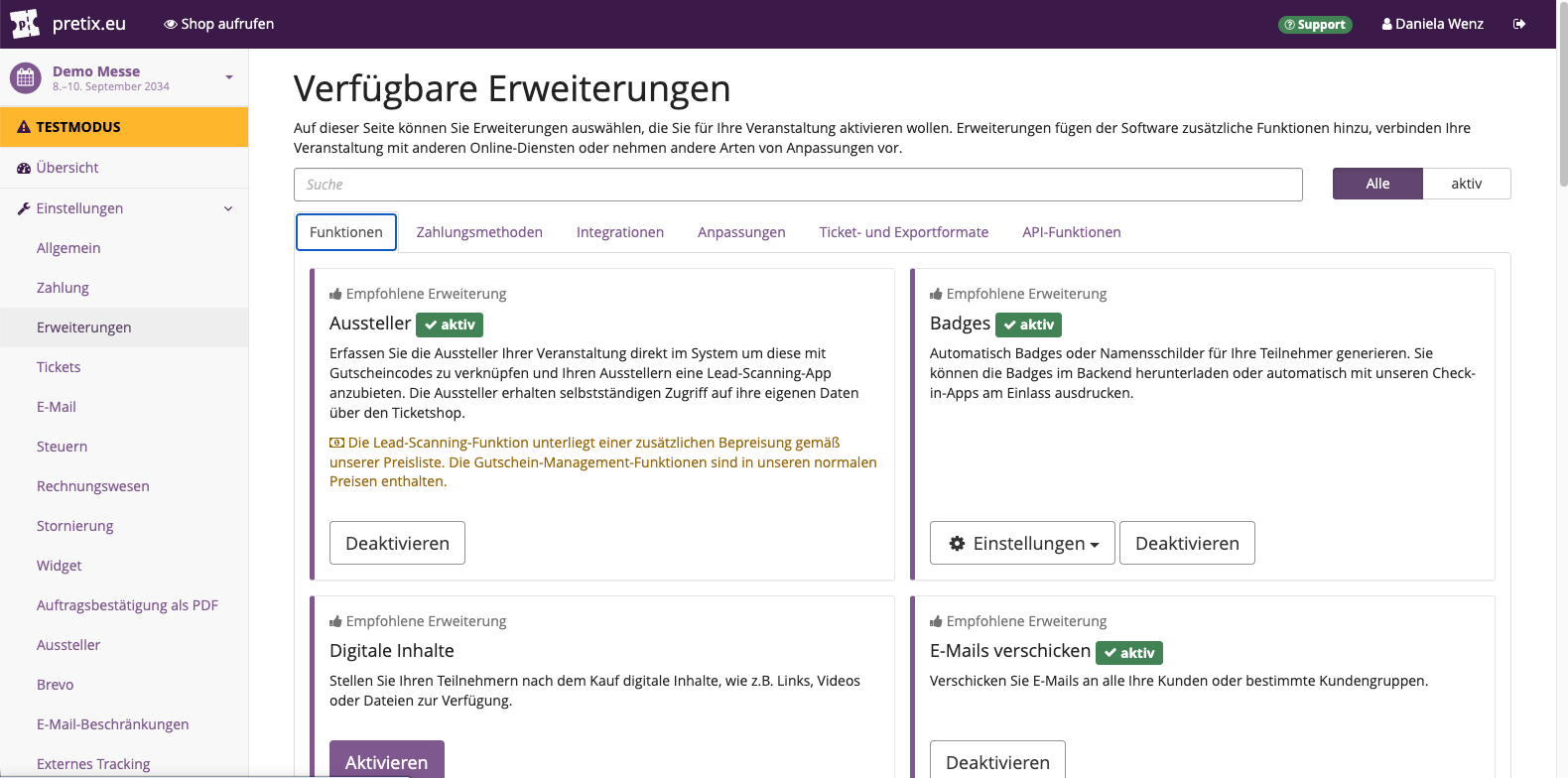The width and height of the screenshot is (1568, 778).
Task: Filter to aktiv extensions only
Action: (x=1467, y=184)
